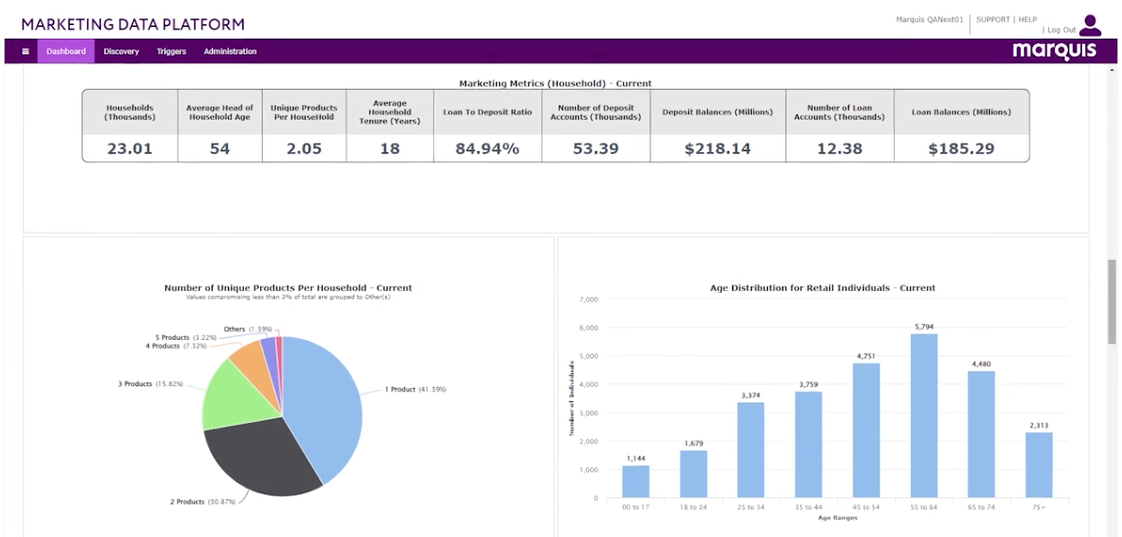Click the Loan To Deposit Ratio 84.94% cell
This screenshot has height=537, width=1122.
487,149
